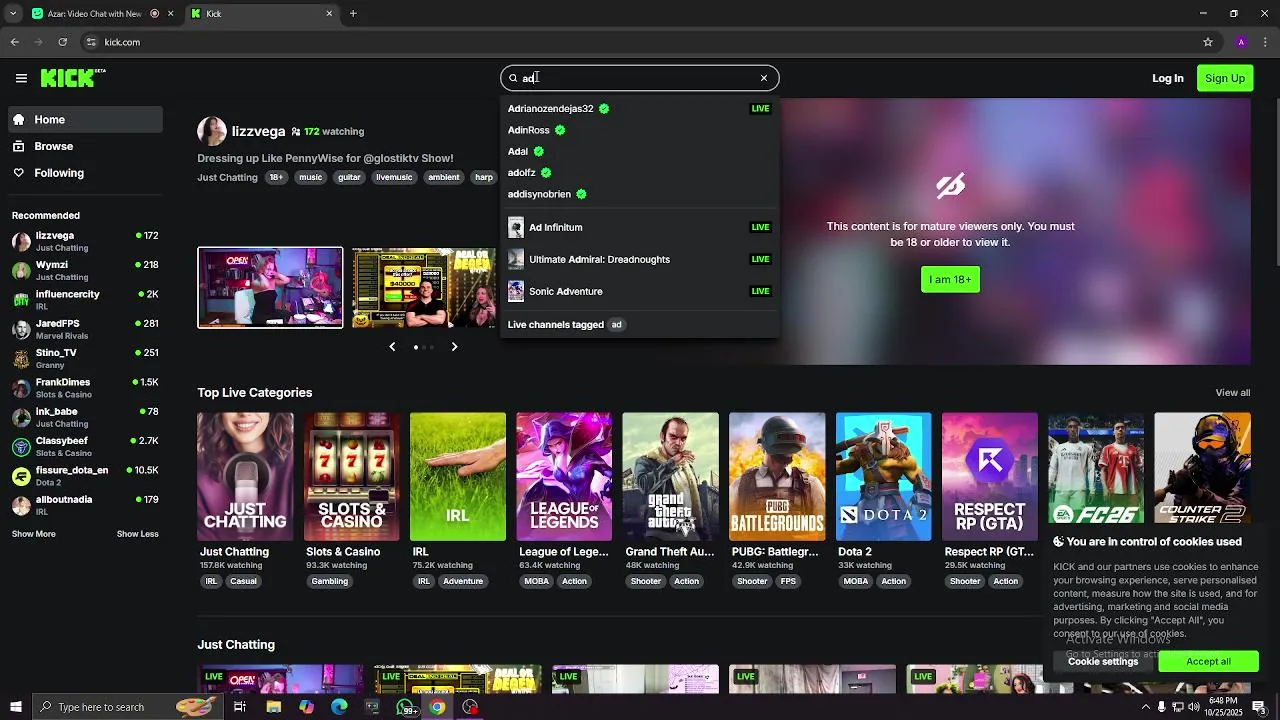Screen dimensions: 1280x720
Task: Open allboutnadia recommended channel
Action: point(86,505)
